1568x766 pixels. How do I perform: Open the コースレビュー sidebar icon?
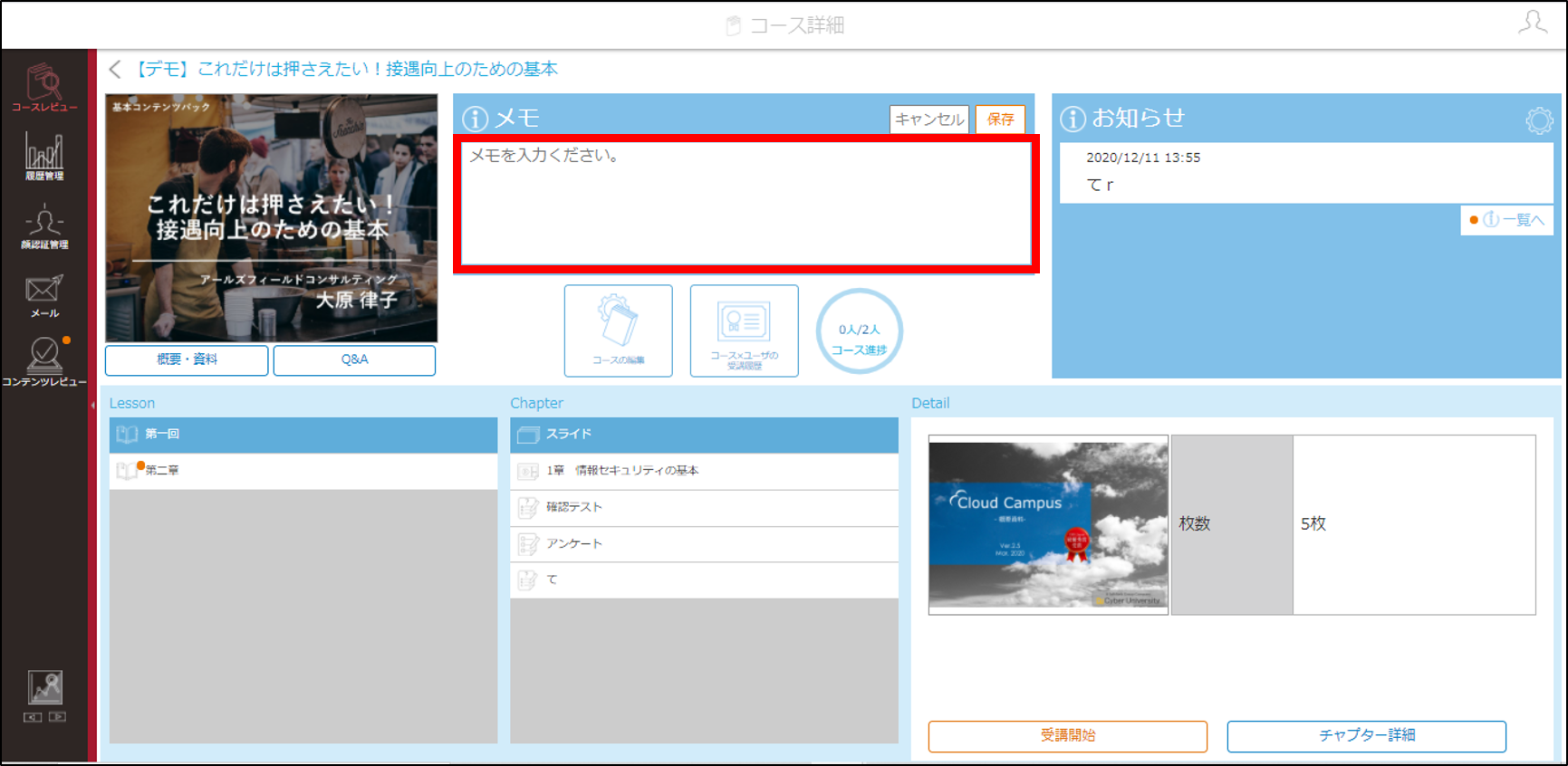click(44, 87)
